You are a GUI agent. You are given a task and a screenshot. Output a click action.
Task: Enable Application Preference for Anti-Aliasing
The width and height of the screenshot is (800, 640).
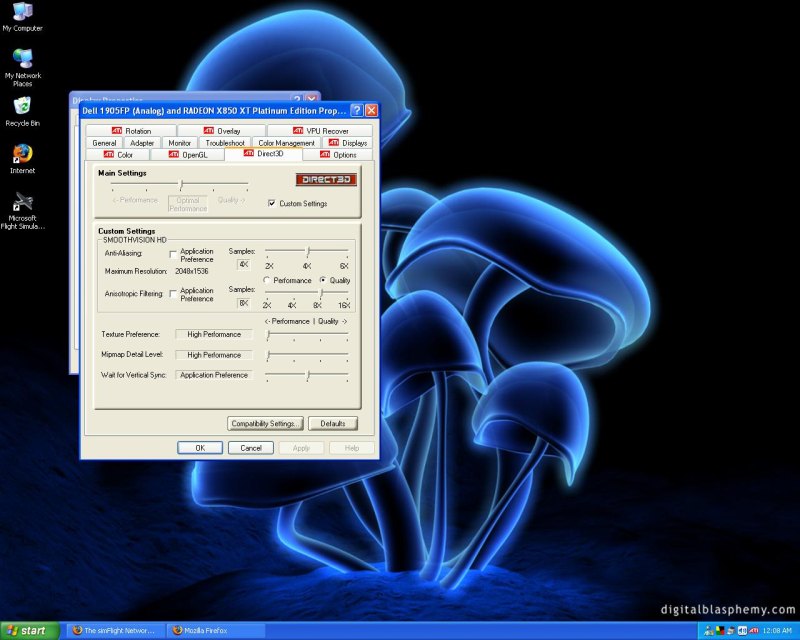click(173, 253)
